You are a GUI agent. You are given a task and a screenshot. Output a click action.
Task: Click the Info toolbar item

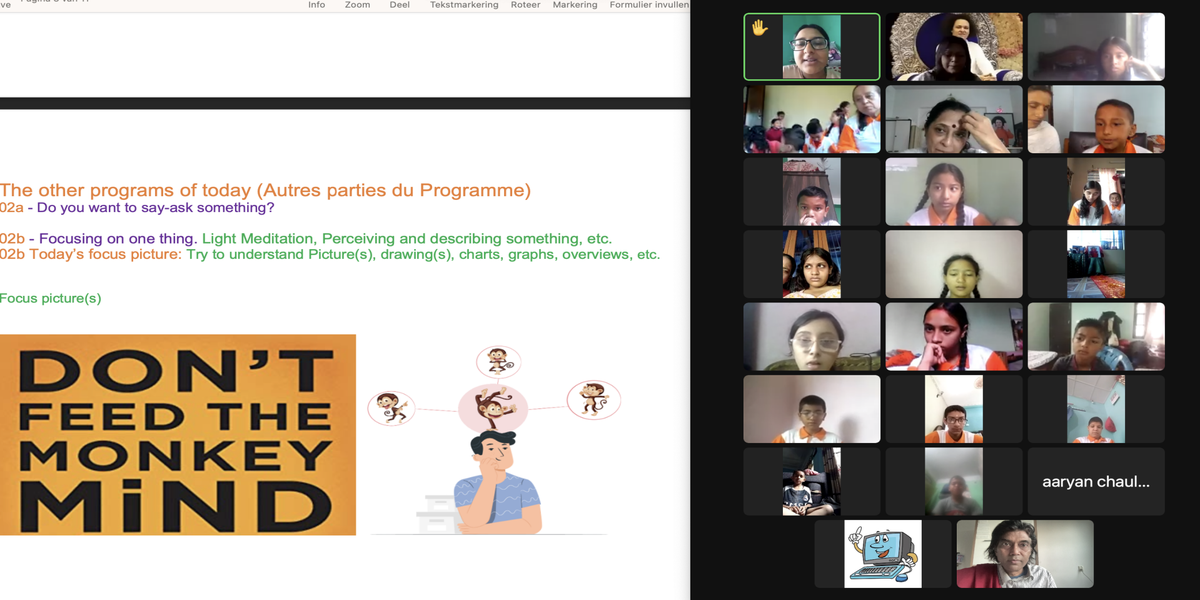pyautogui.click(x=316, y=5)
